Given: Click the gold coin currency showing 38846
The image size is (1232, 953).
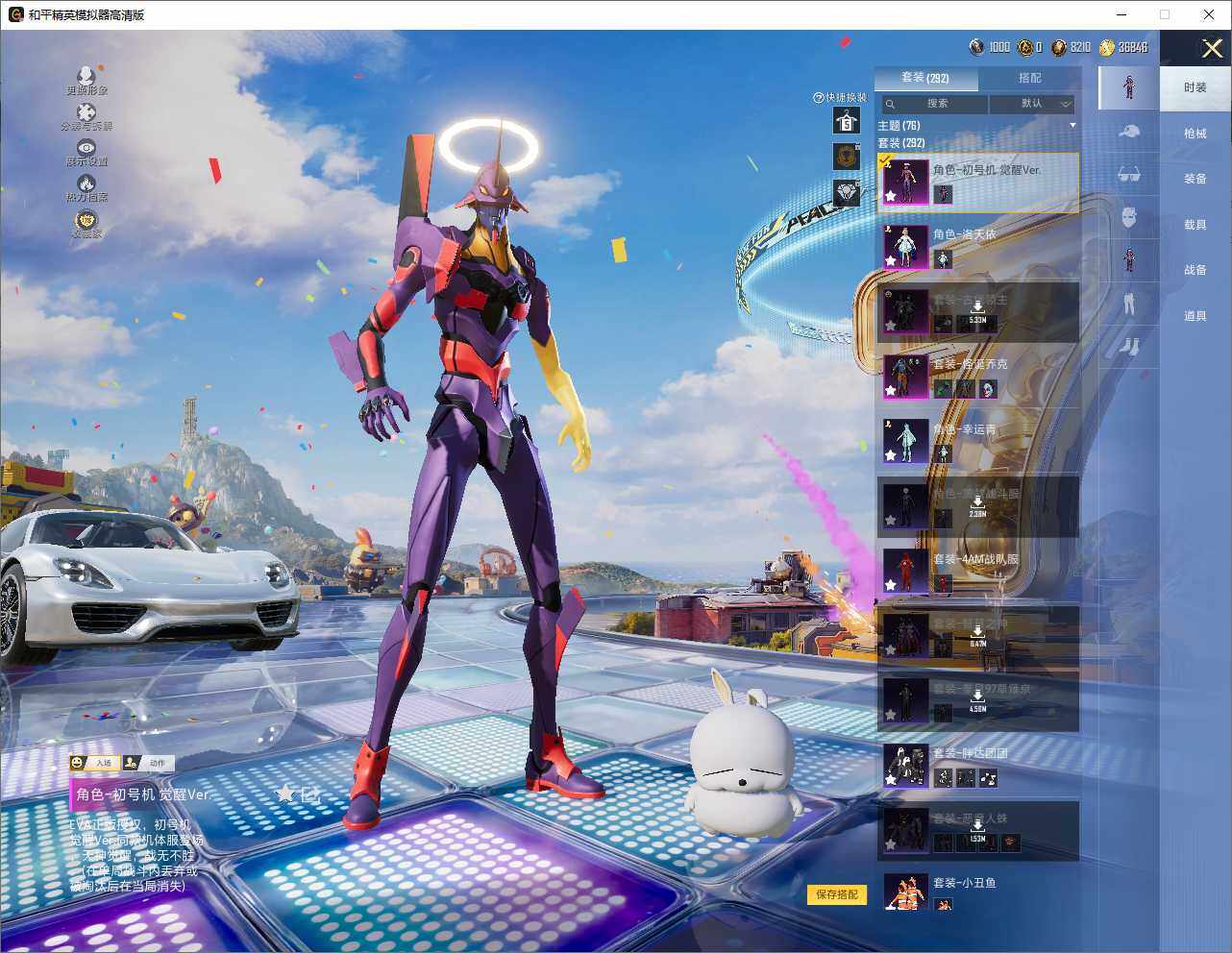Looking at the screenshot, I should (x=1107, y=47).
